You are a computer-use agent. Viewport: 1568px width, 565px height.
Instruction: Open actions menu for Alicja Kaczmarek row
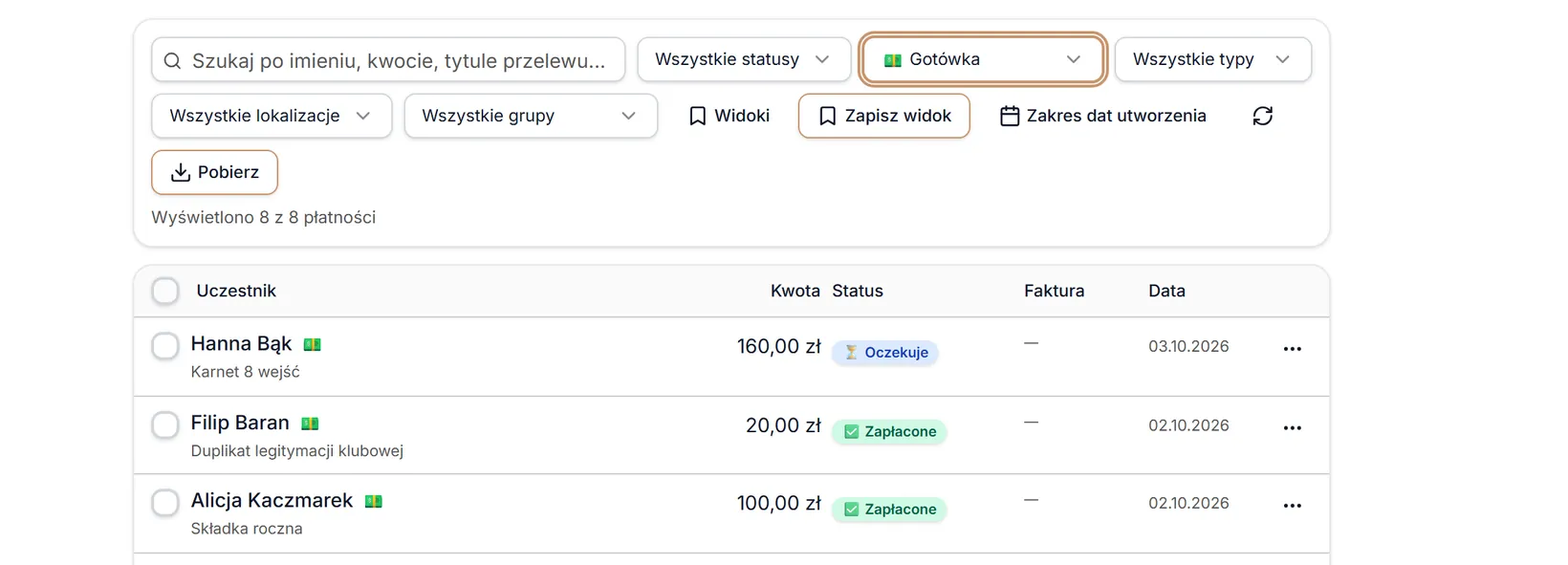click(x=1293, y=506)
